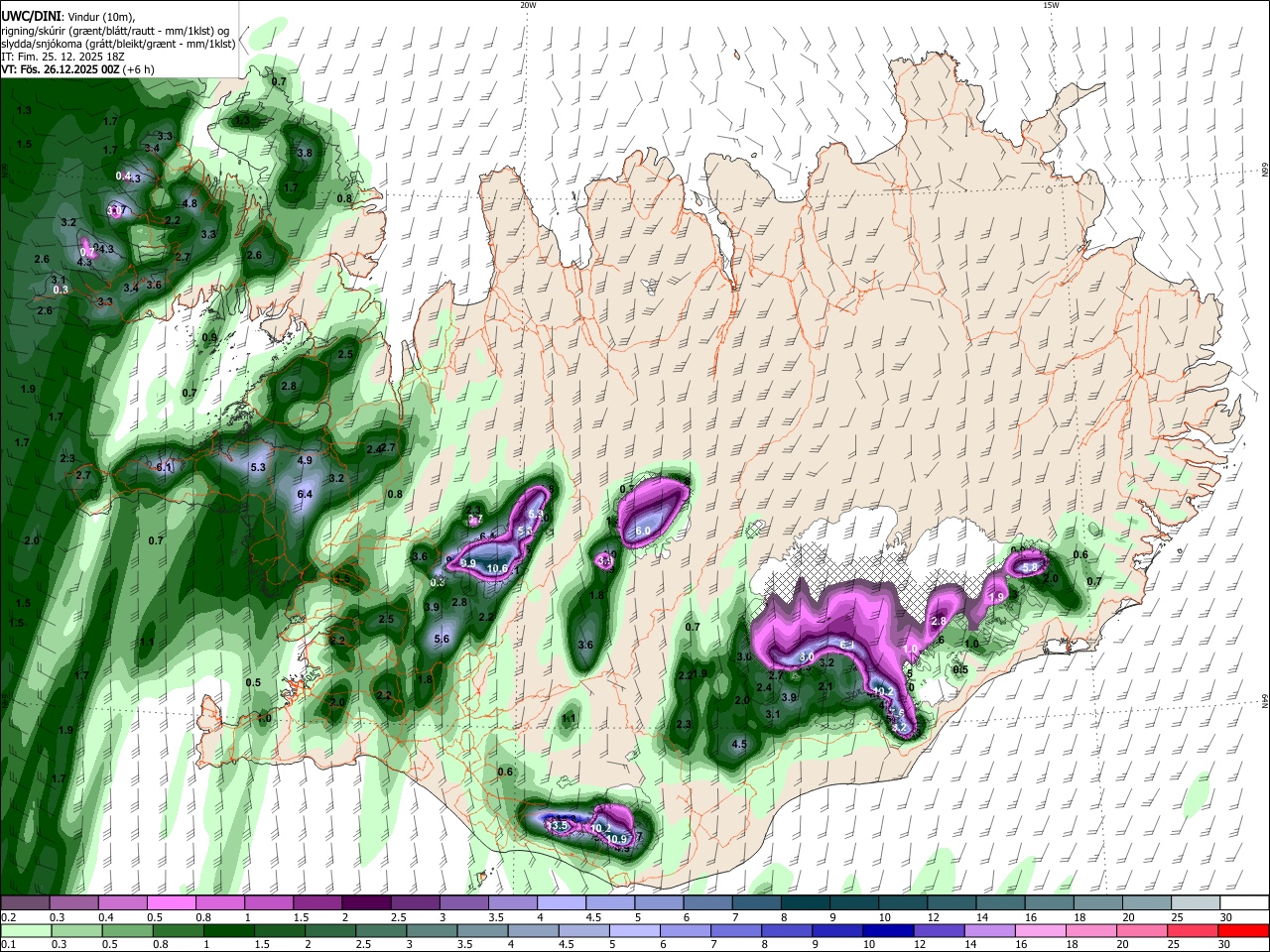Click the 64N latitude label on the right edge
The image size is (1270, 952).
click(x=1265, y=701)
